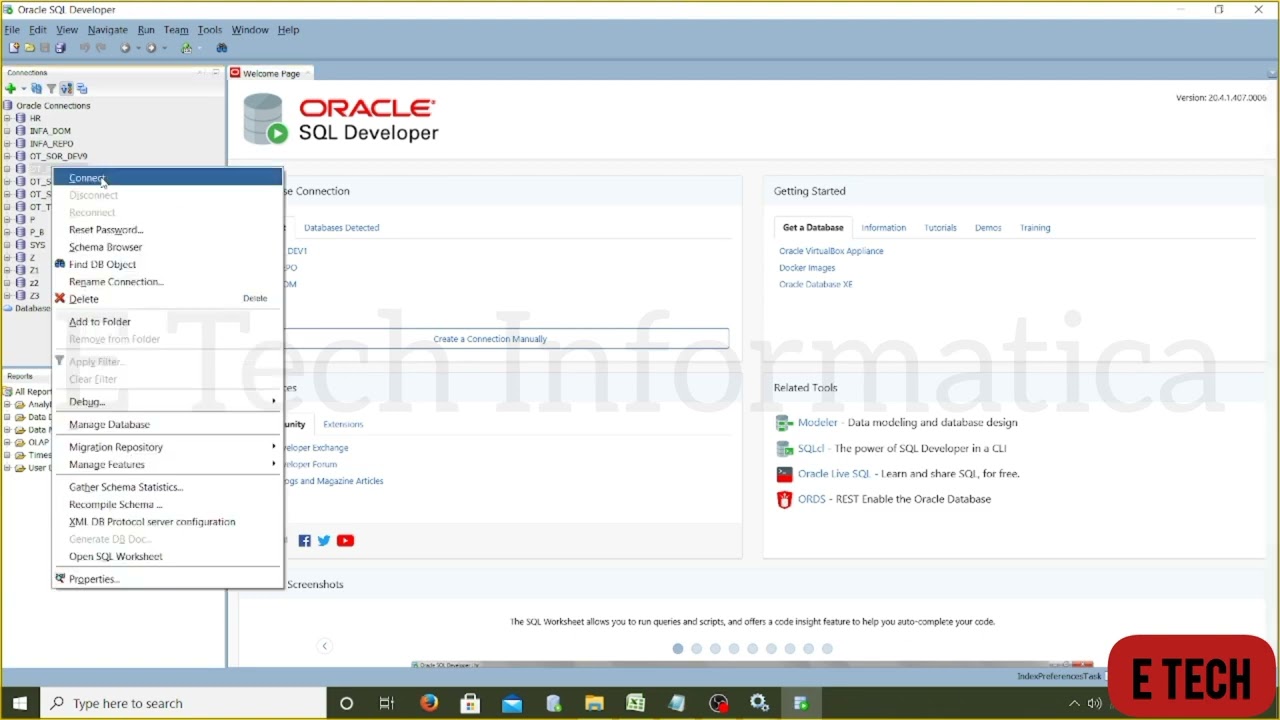Expand the INFA_REPO connection node

(7, 144)
